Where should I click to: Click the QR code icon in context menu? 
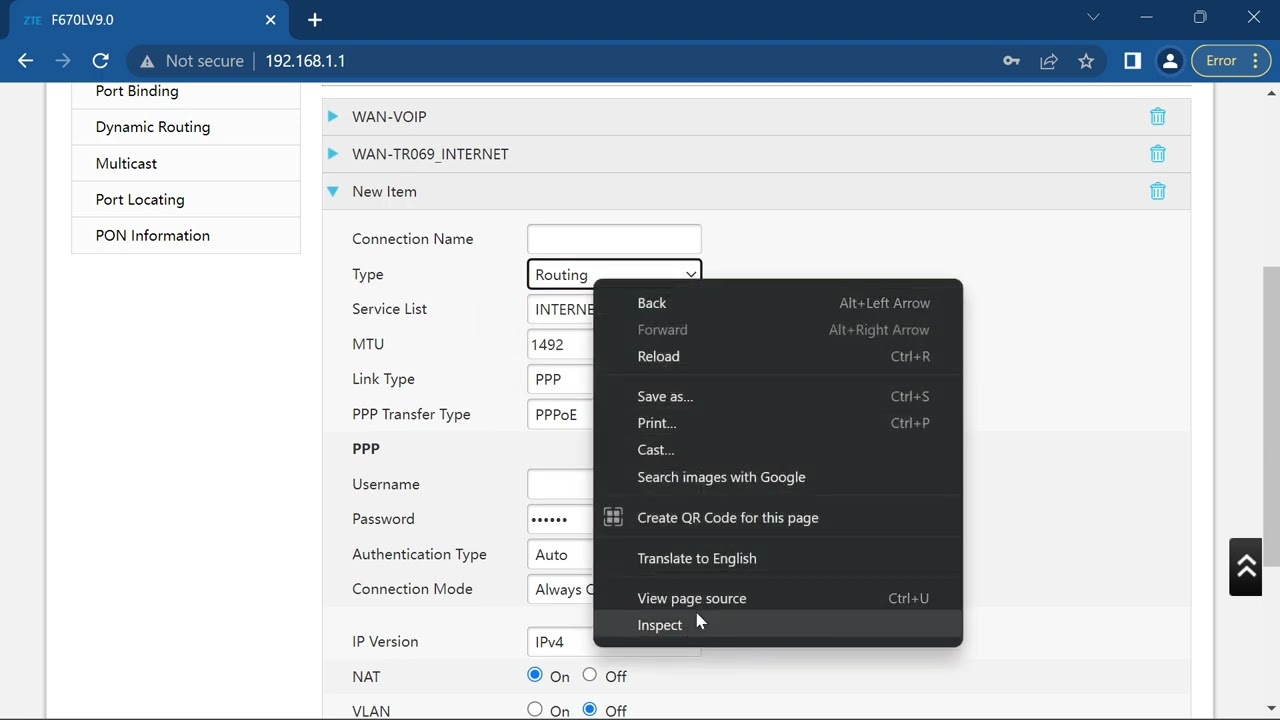pos(613,518)
